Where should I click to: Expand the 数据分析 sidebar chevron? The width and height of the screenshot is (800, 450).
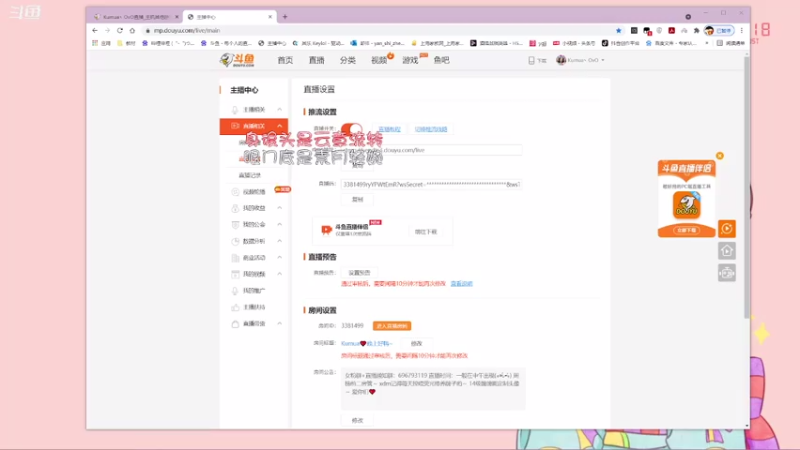coord(280,241)
